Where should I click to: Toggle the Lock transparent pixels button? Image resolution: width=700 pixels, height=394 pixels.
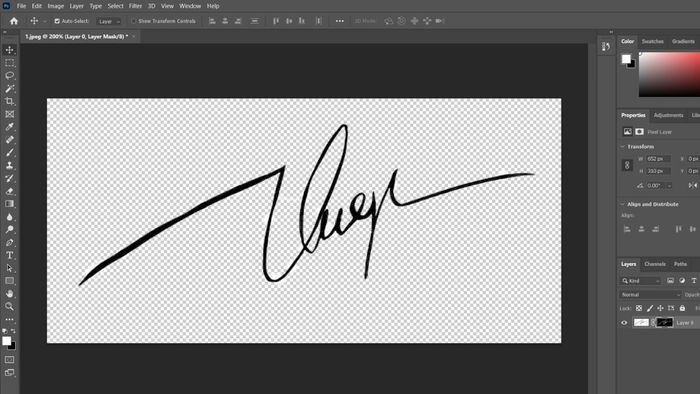tap(639, 308)
